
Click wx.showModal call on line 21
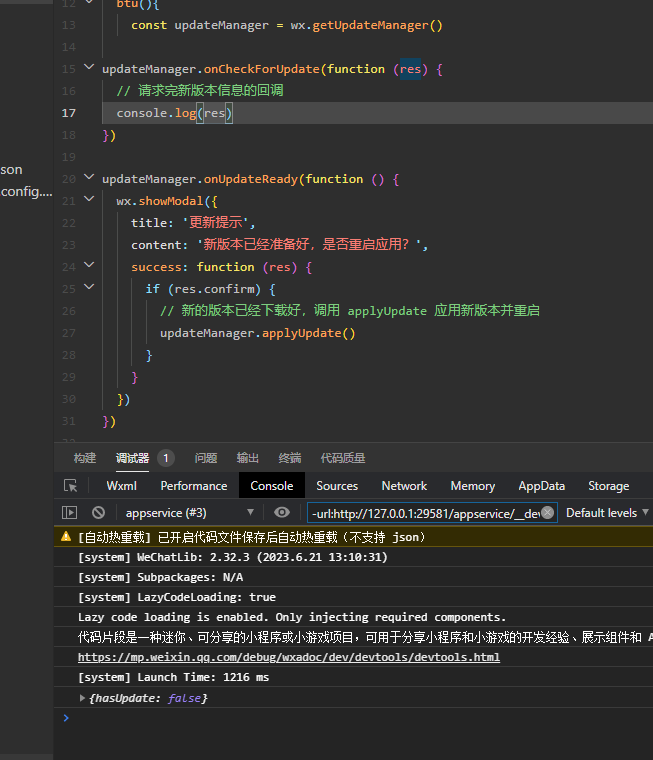coord(167,201)
